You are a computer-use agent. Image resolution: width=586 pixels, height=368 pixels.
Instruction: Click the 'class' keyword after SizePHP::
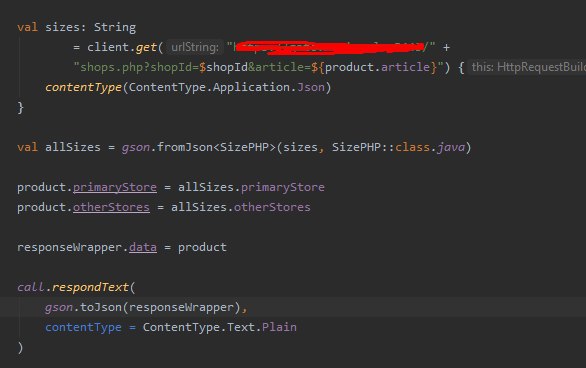point(413,147)
